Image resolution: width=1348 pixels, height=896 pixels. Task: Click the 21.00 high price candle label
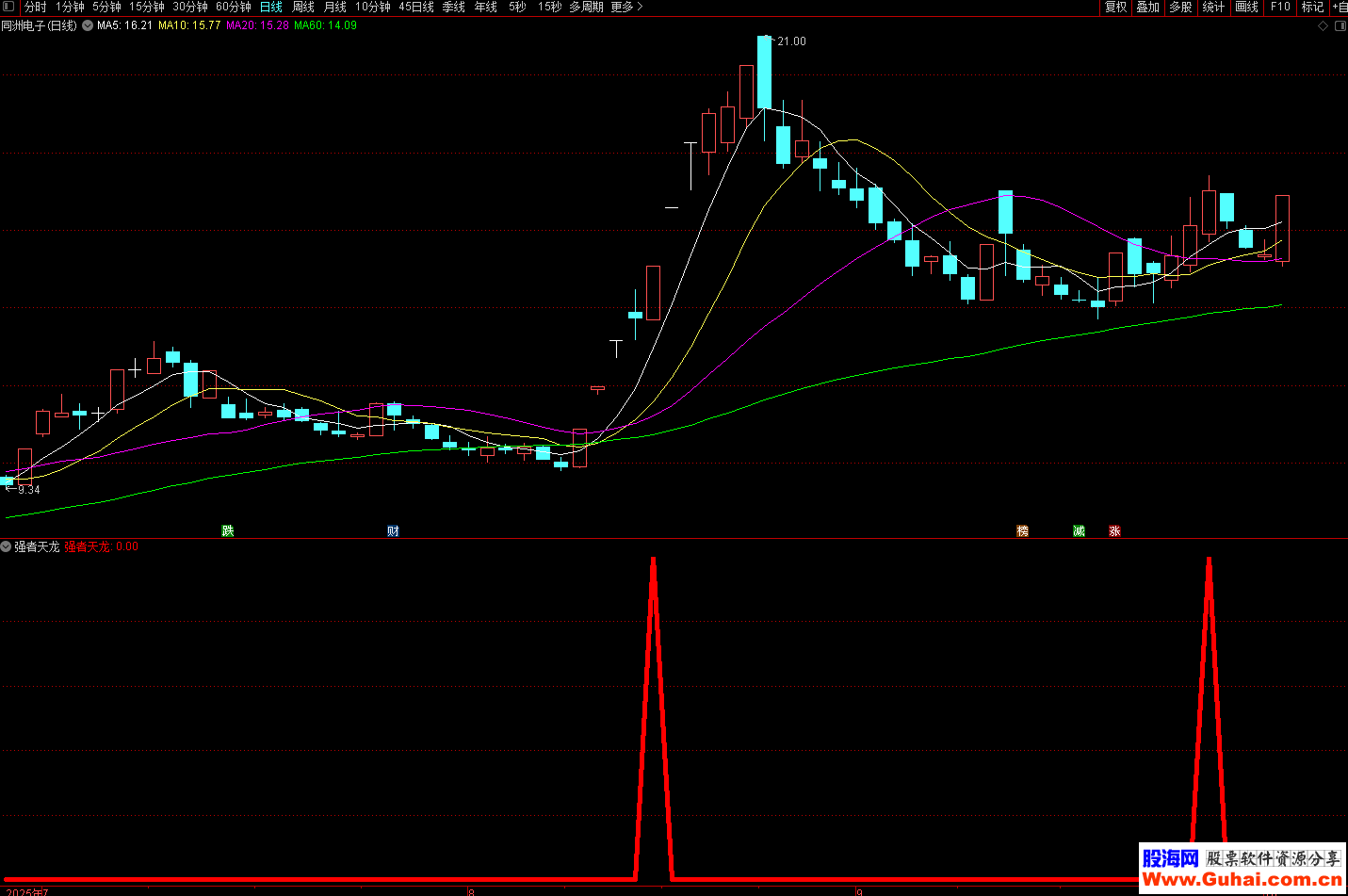(x=790, y=41)
